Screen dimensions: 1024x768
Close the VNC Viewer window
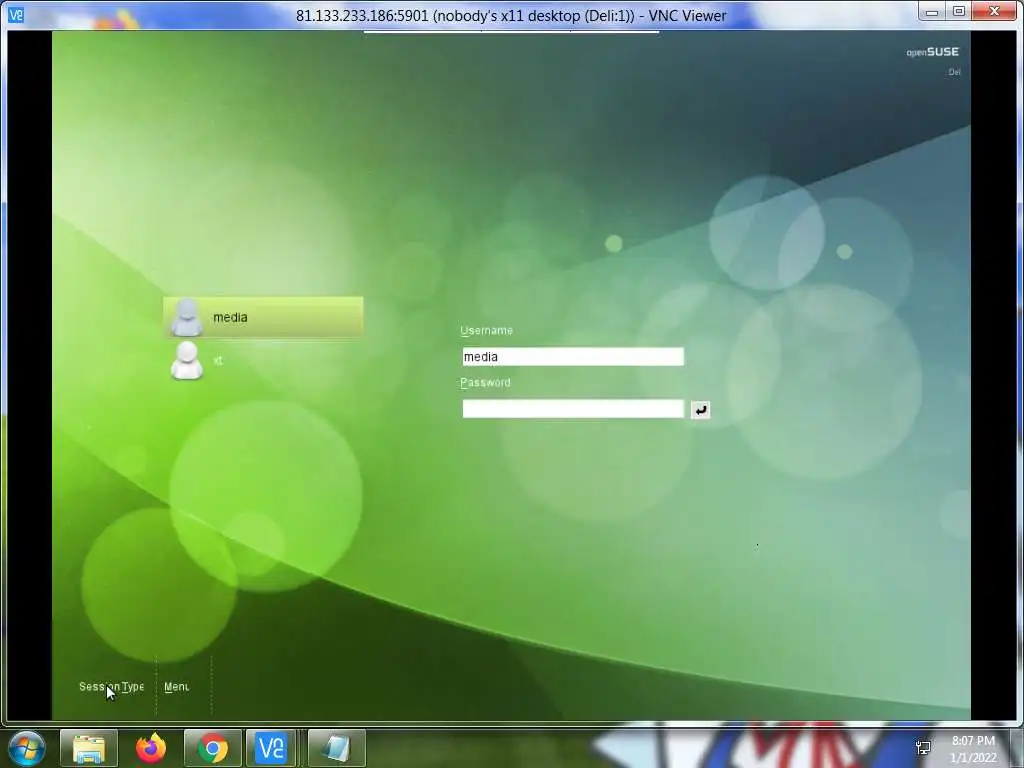coord(995,12)
